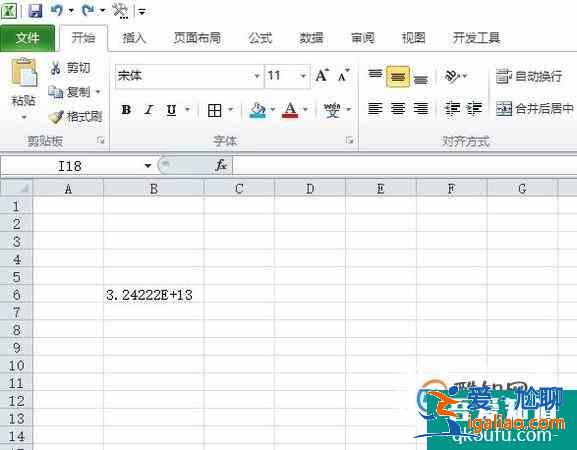Screen dimensions: 577x450
Task: Select cell B6 containing 3.24222E+13
Action: (153, 295)
